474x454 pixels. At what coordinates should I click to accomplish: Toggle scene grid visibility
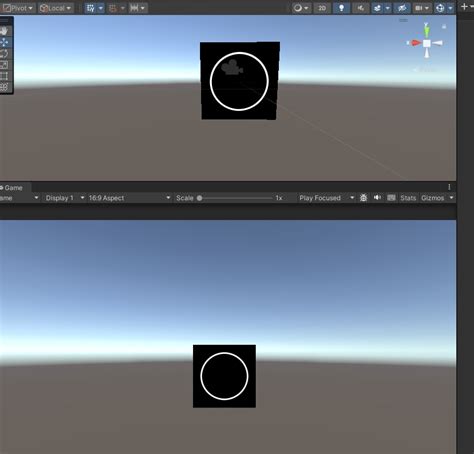pos(90,8)
